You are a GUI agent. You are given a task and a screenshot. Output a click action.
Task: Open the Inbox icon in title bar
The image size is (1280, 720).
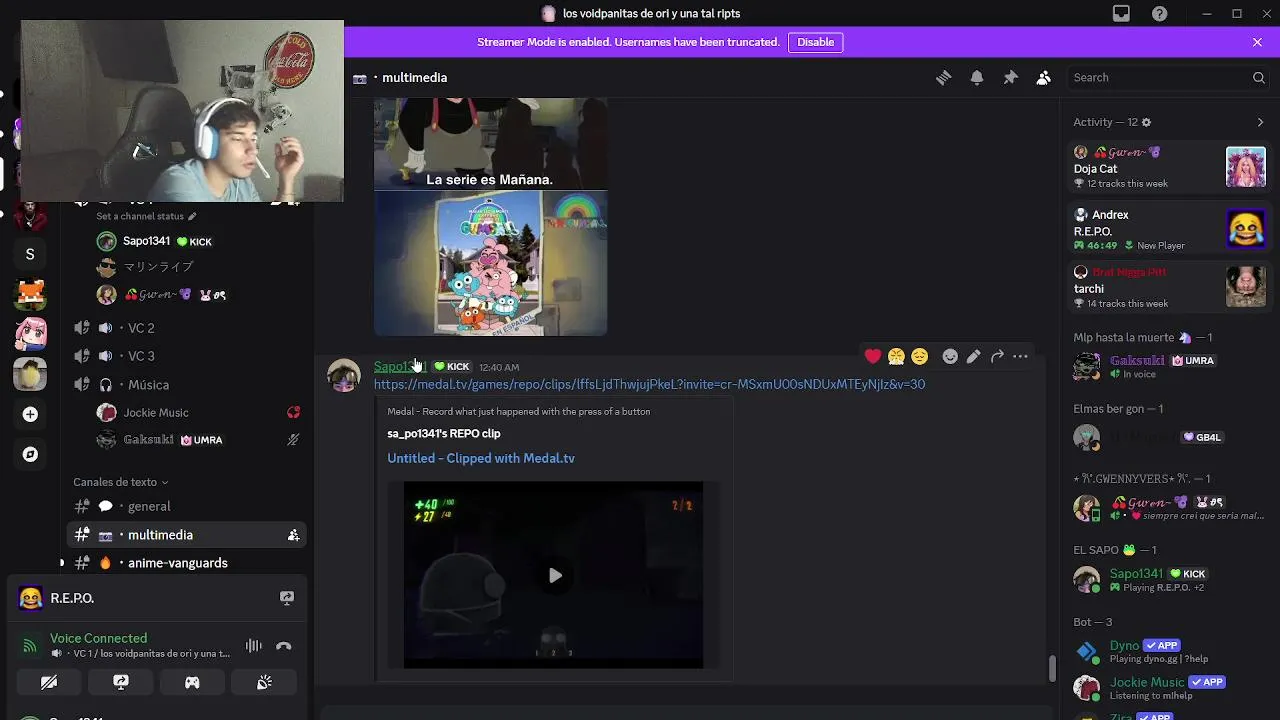1121,14
